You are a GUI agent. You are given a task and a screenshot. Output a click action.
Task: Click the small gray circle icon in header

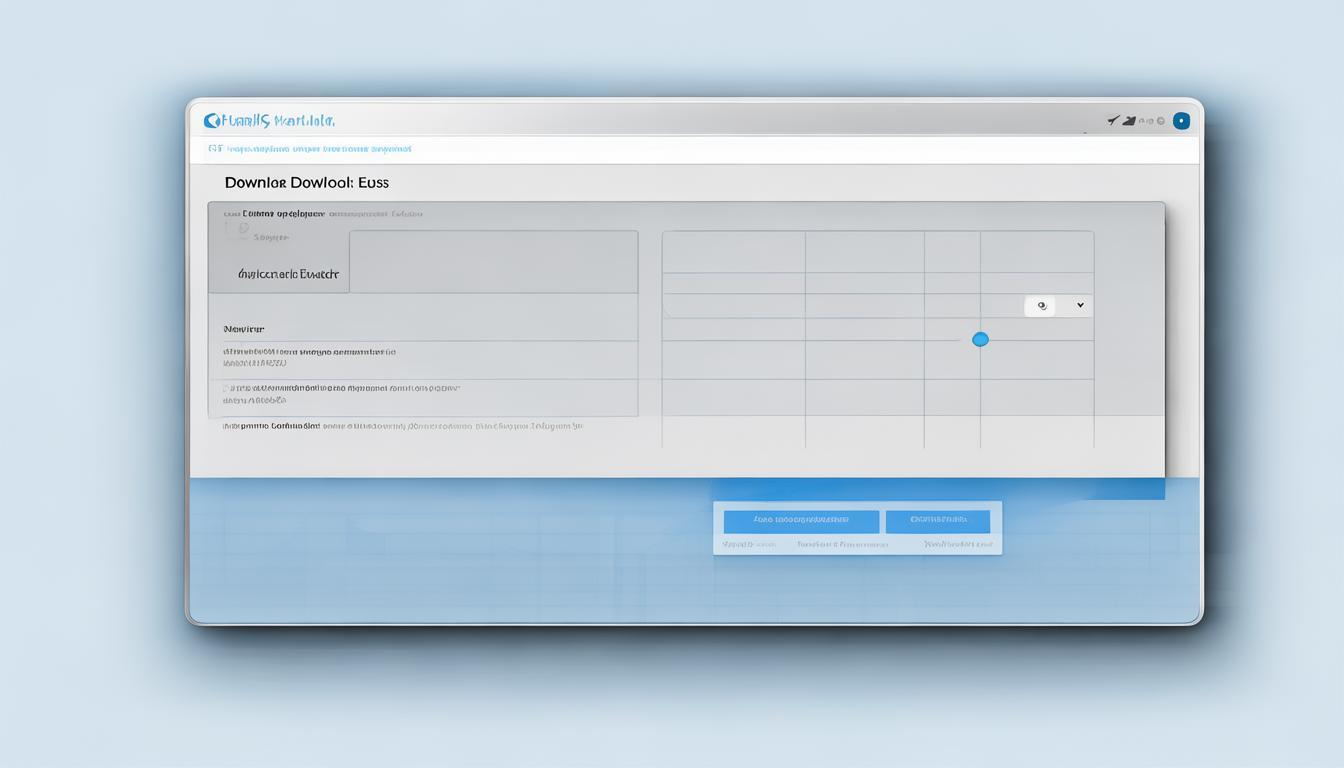tap(1160, 121)
